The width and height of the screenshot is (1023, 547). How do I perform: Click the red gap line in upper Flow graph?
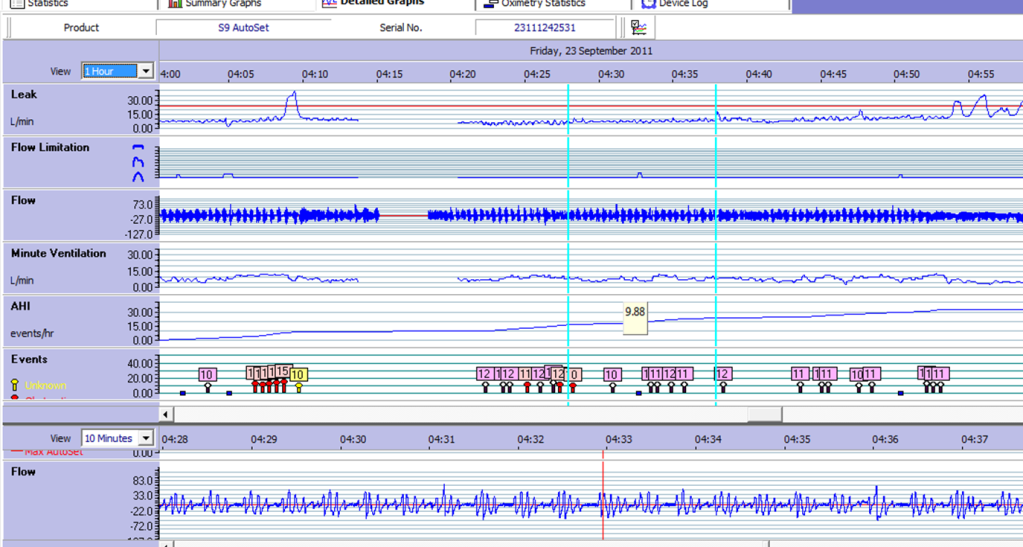[x=403, y=216]
